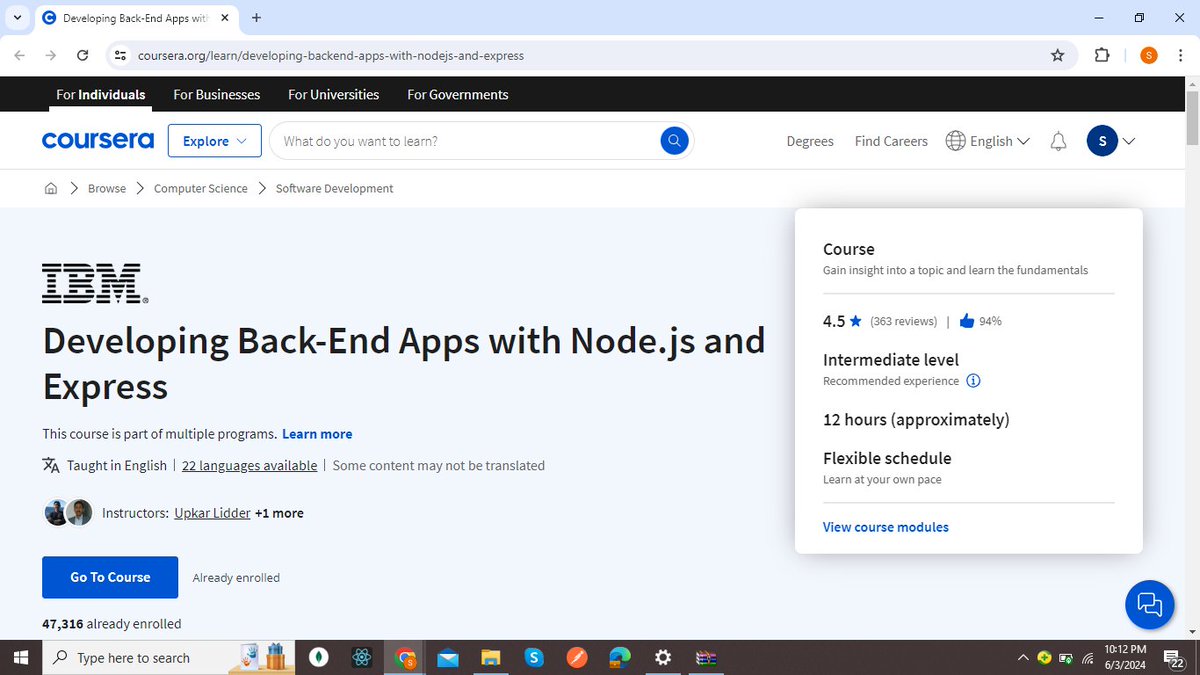Screen dimensions: 1200x675
Task: Open the 22 languages available link
Action: 249,465
